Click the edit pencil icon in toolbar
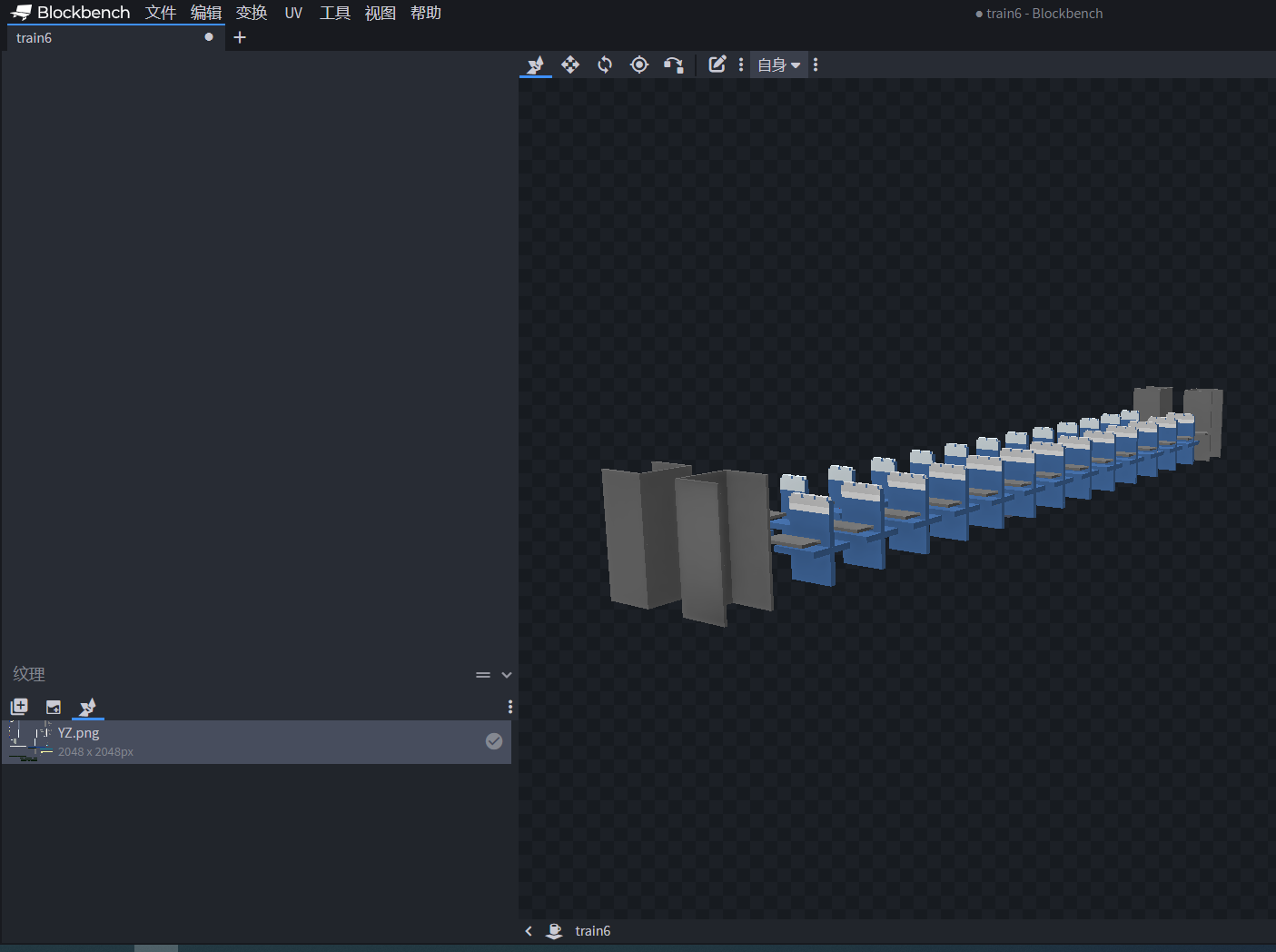Viewport: 1276px width, 952px height. coord(717,64)
